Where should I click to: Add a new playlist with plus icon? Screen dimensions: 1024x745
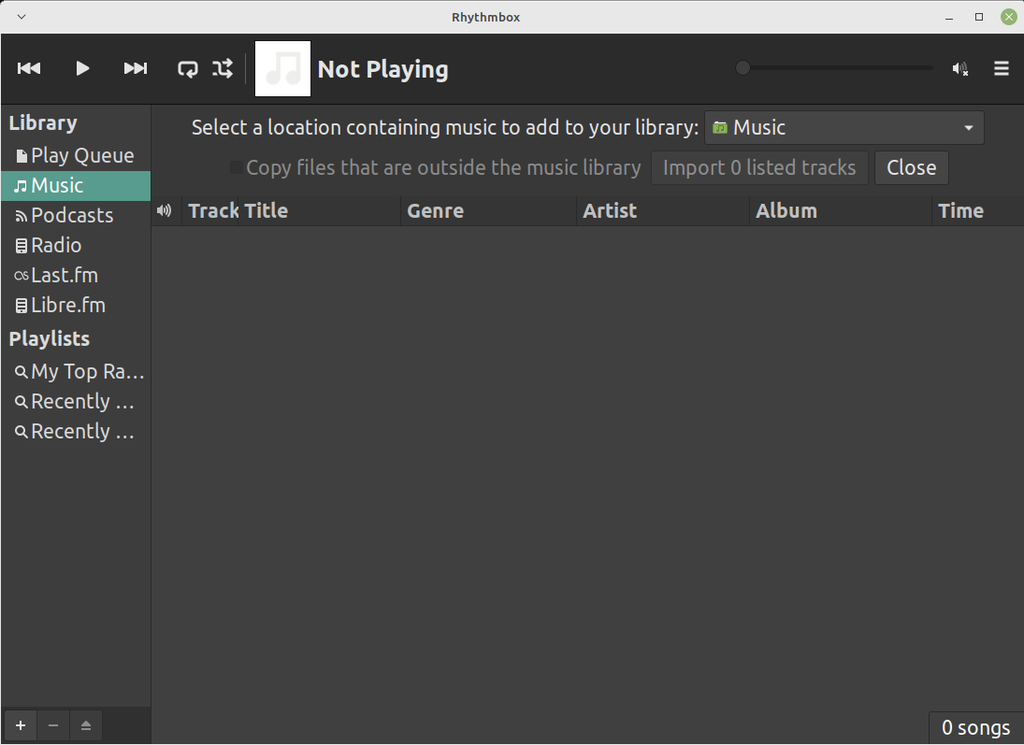coord(21,725)
